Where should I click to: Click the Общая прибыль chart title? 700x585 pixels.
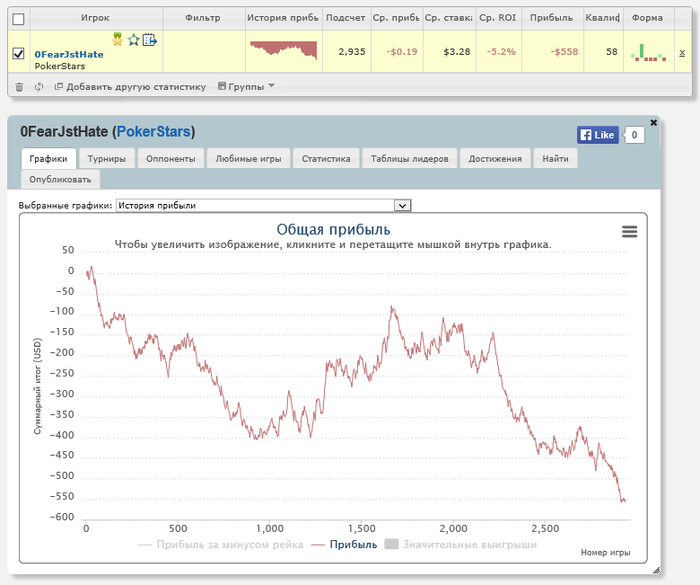333,230
